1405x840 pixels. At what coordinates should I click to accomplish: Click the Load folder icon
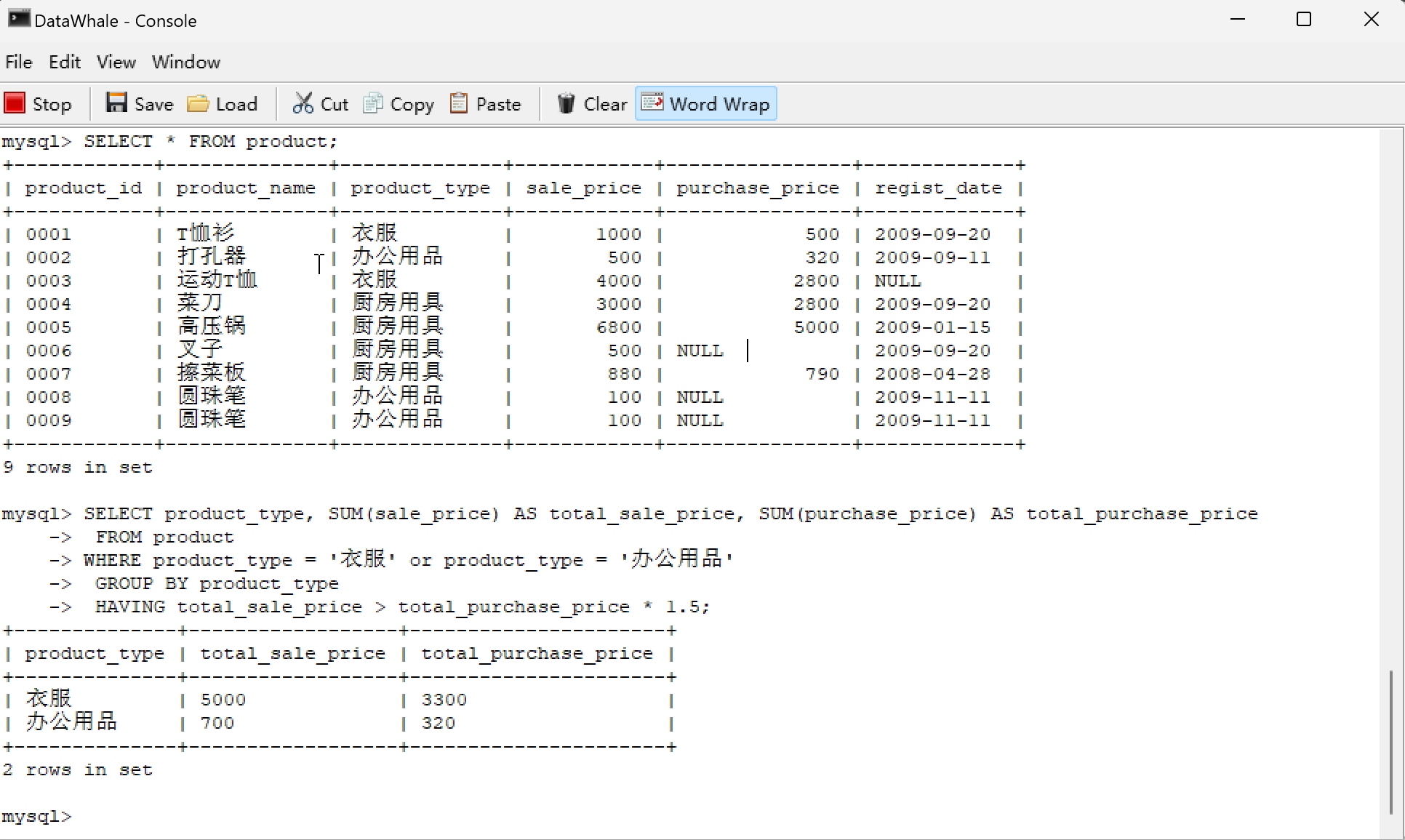point(198,103)
